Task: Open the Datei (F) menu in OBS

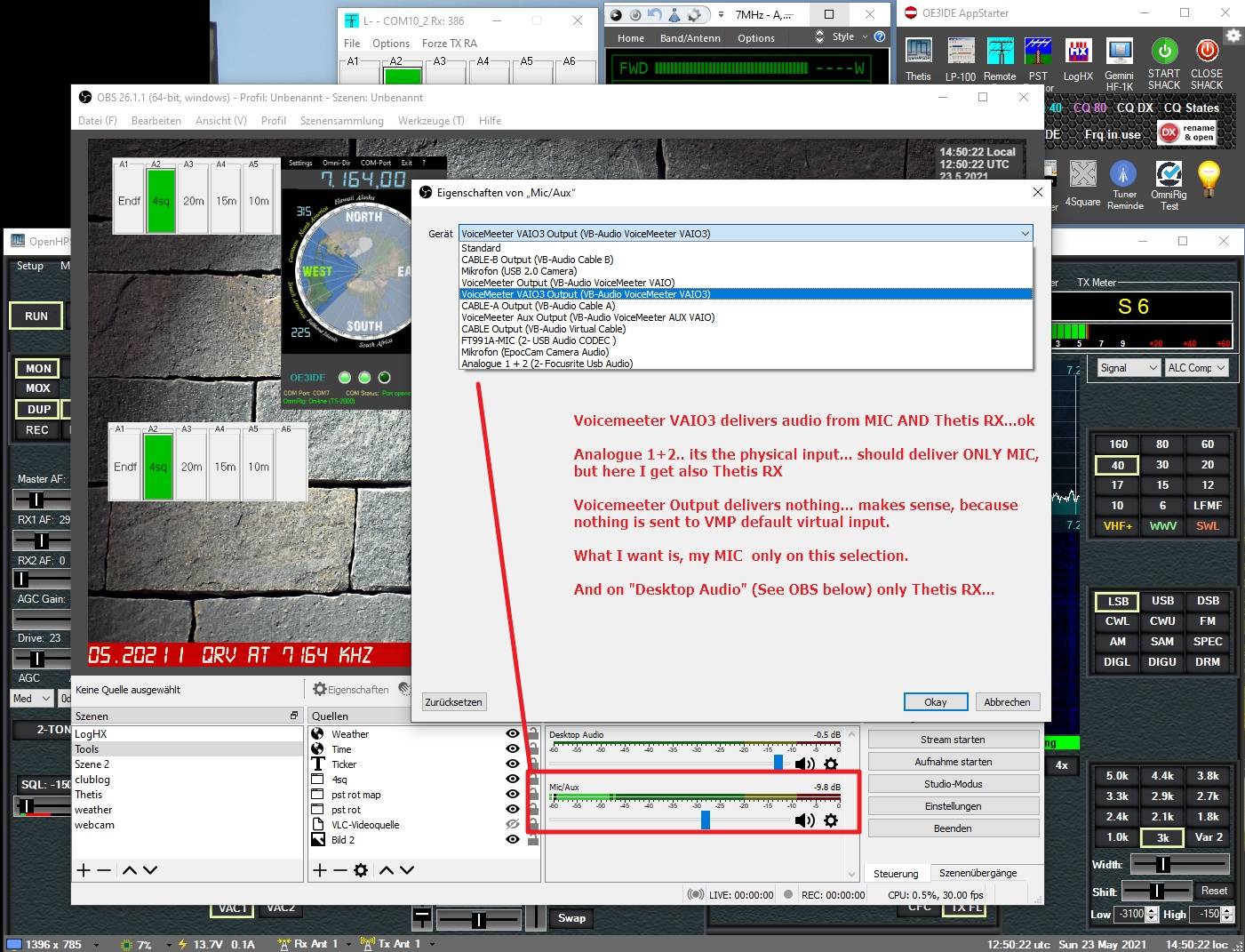Action: pos(98,121)
